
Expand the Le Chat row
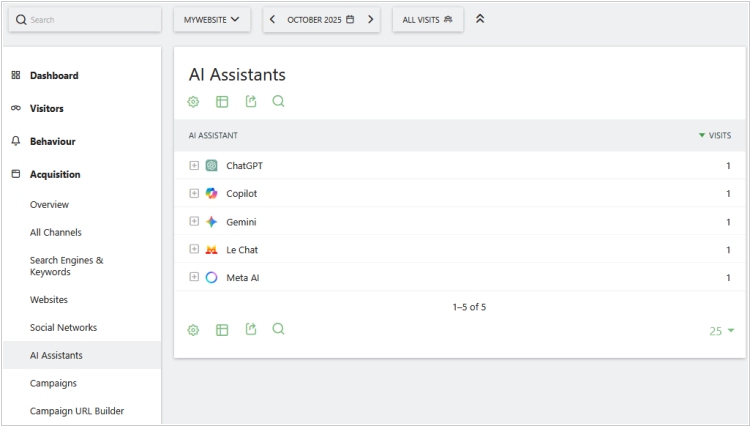tap(194, 250)
